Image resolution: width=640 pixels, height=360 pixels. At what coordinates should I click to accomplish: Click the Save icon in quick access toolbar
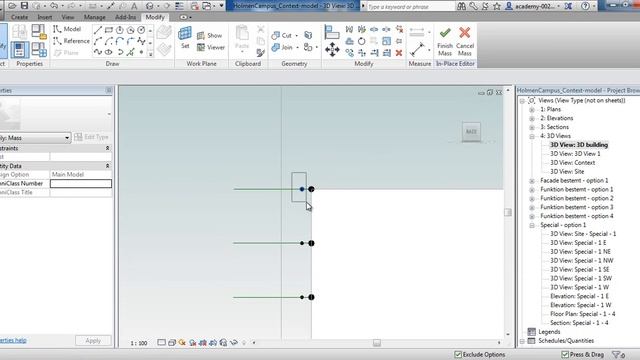(x=24, y=6)
